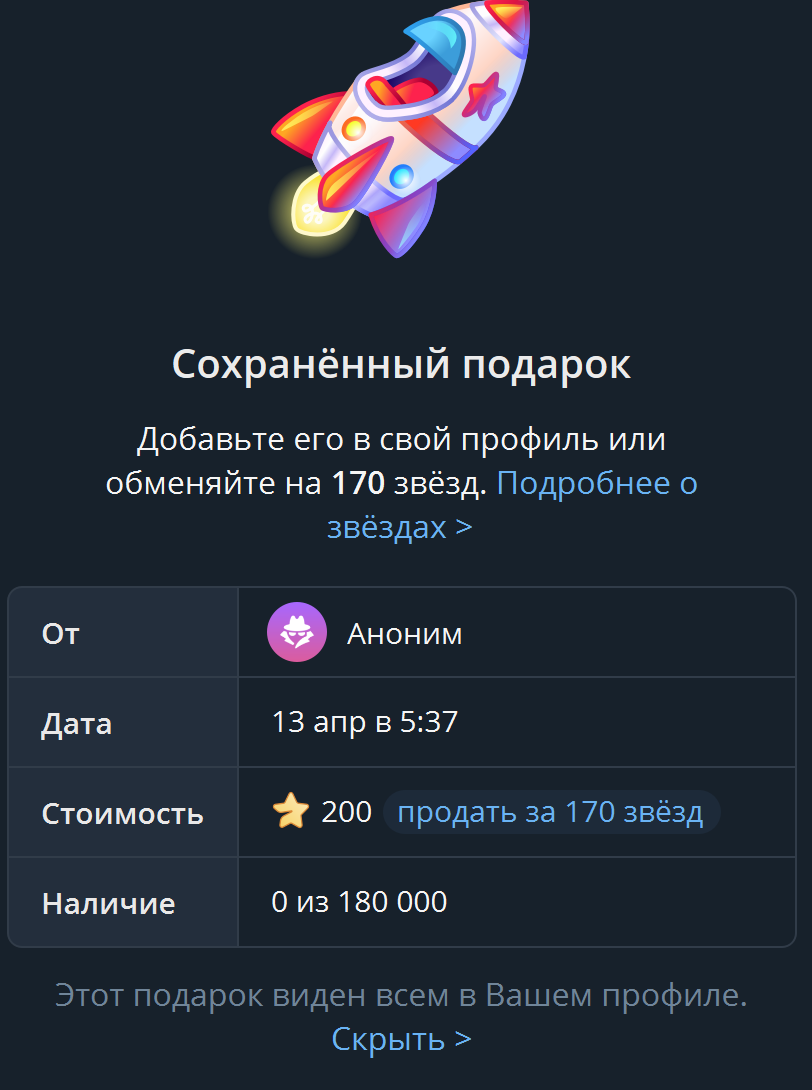The image size is (812, 1090).
Task: Click 'Скрыть >' to hide gift
Action: point(401,1039)
